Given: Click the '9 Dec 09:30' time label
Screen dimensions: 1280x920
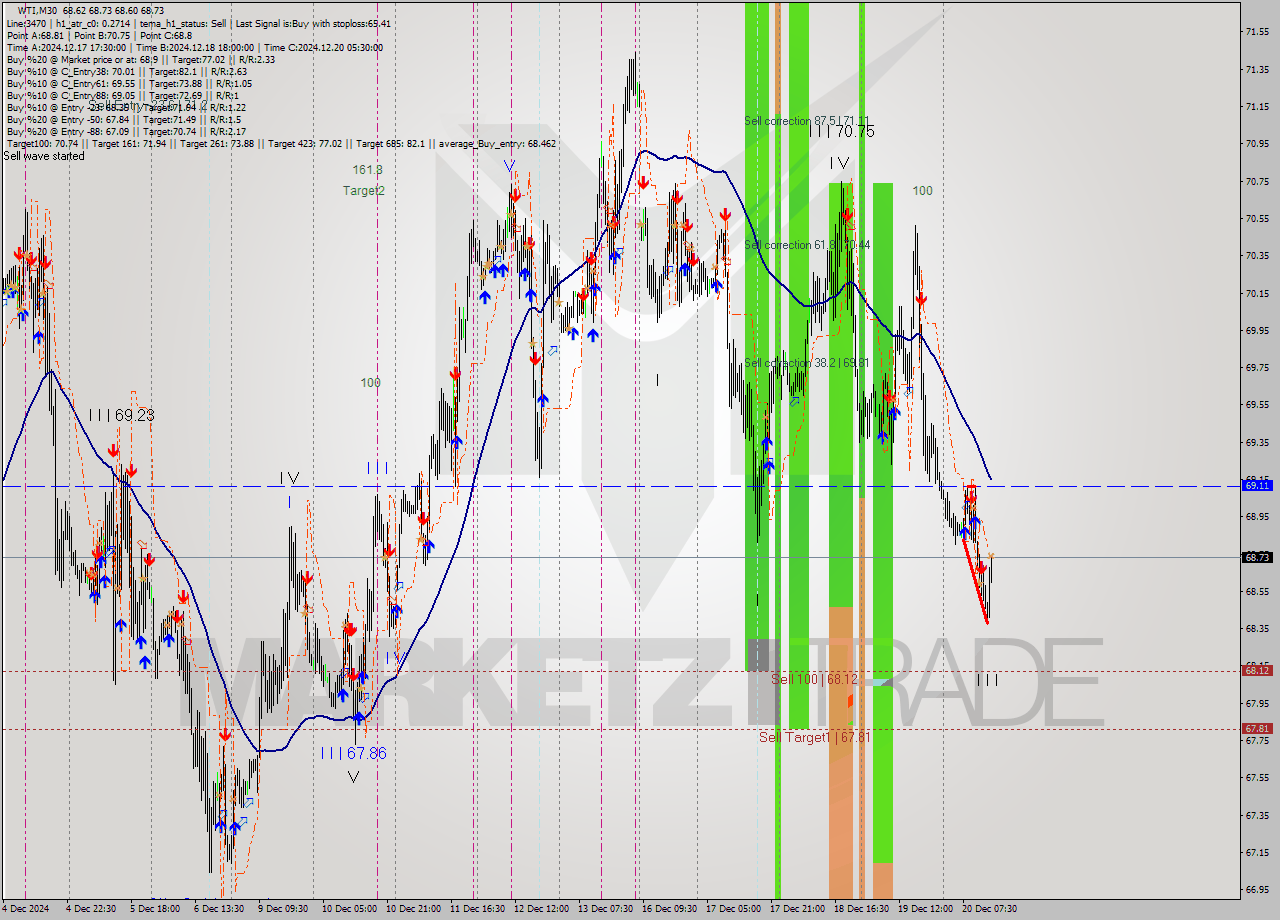Looking at the screenshot, I should [x=283, y=909].
